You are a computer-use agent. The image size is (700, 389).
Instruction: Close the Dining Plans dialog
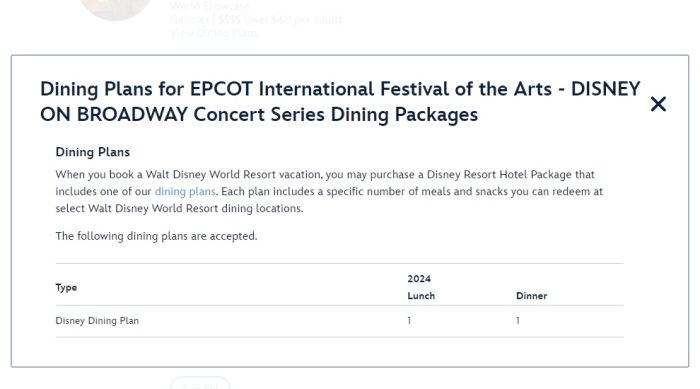pyautogui.click(x=658, y=104)
